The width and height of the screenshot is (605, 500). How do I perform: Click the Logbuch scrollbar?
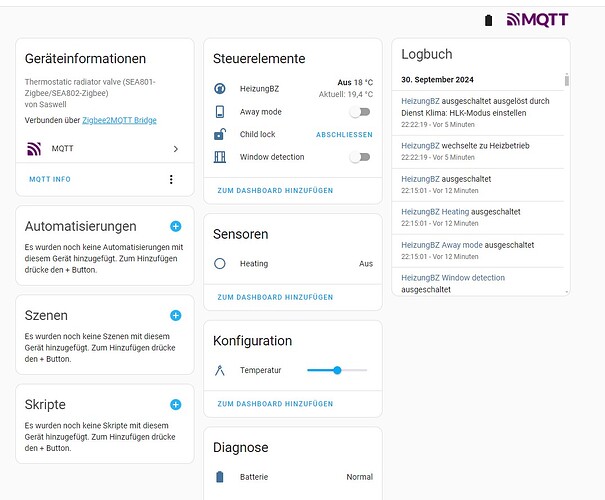click(567, 80)
